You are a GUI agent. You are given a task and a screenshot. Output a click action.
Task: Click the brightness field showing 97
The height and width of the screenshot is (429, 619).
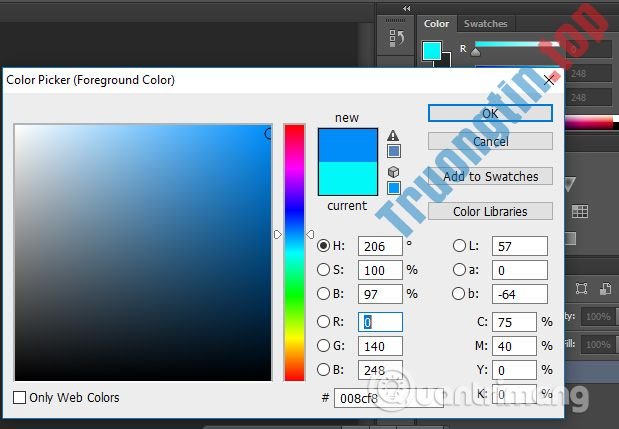[380, 294]
